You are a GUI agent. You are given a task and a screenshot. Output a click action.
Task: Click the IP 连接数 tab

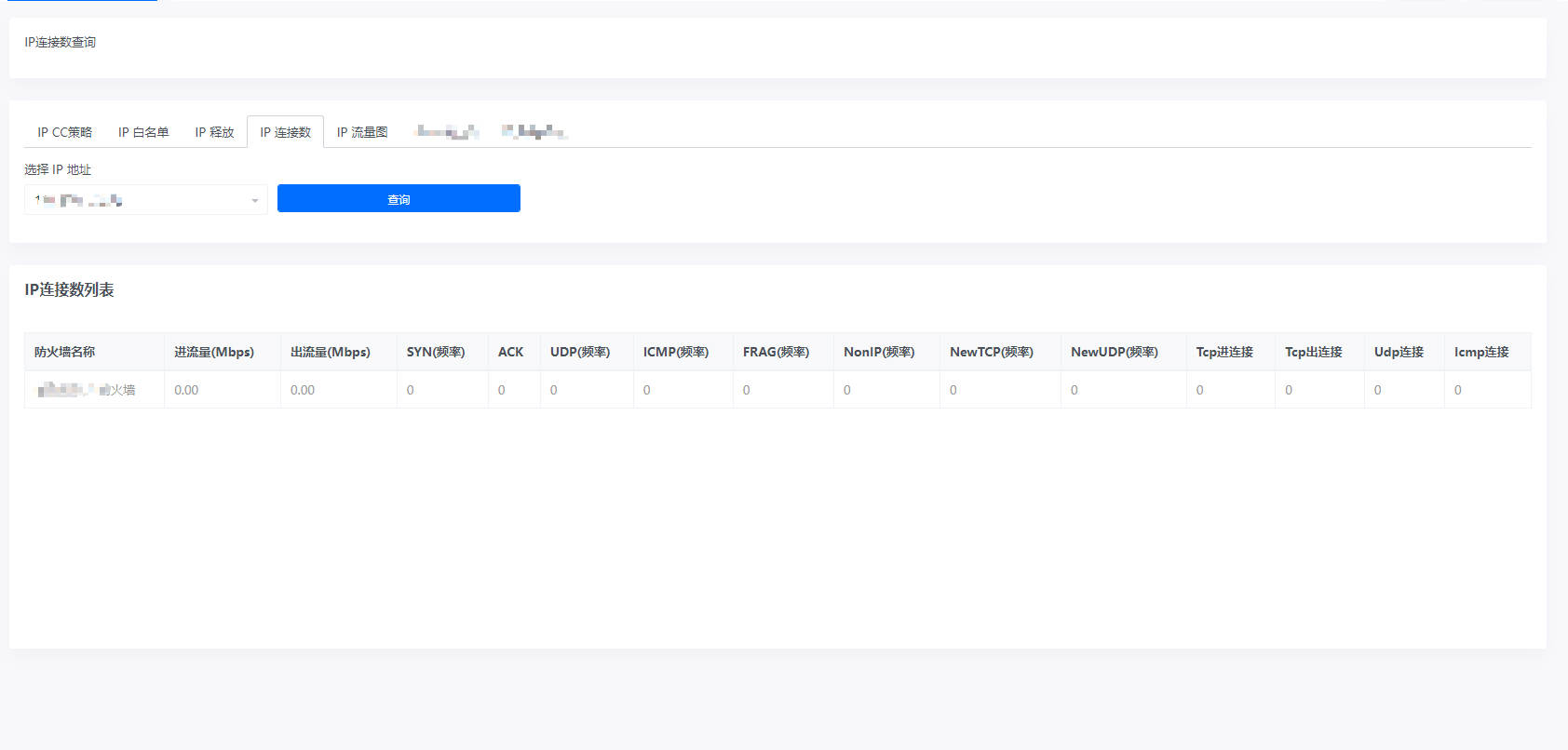285,132
